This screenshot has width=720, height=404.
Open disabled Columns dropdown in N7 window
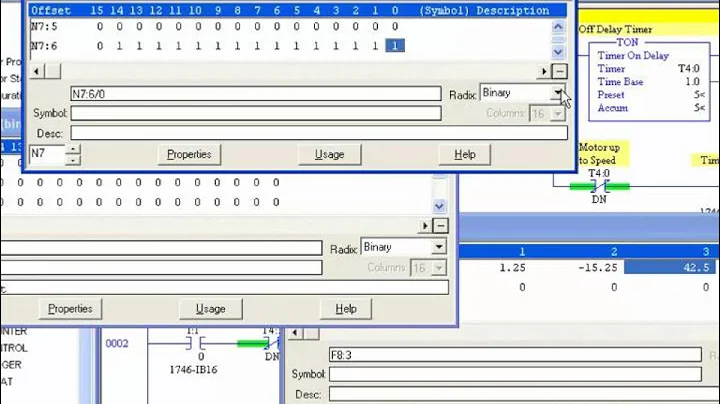557,113
